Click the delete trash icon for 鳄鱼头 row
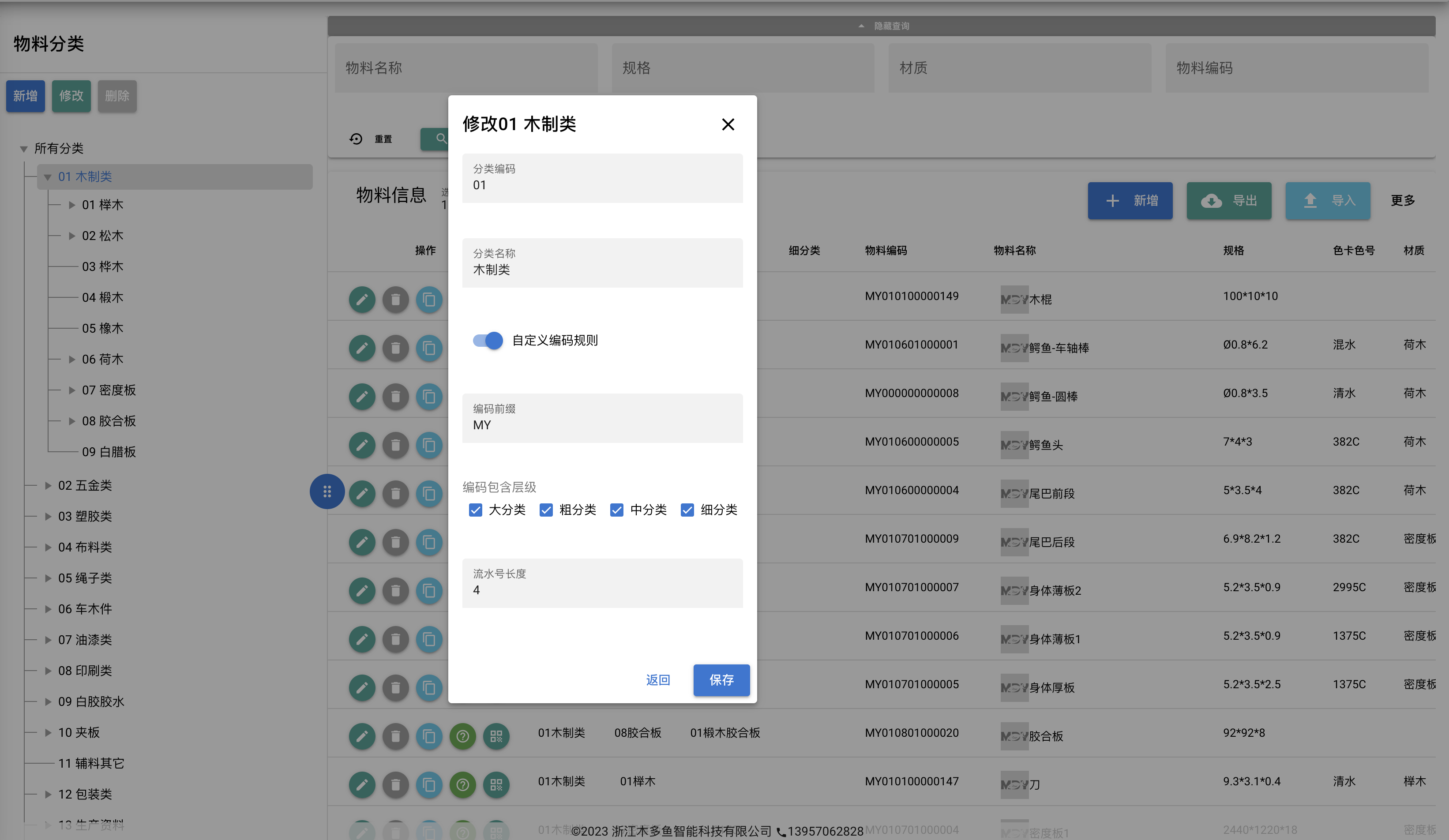Image resolution: width=1449 pixels, height=840 pixels. [396, 445]
